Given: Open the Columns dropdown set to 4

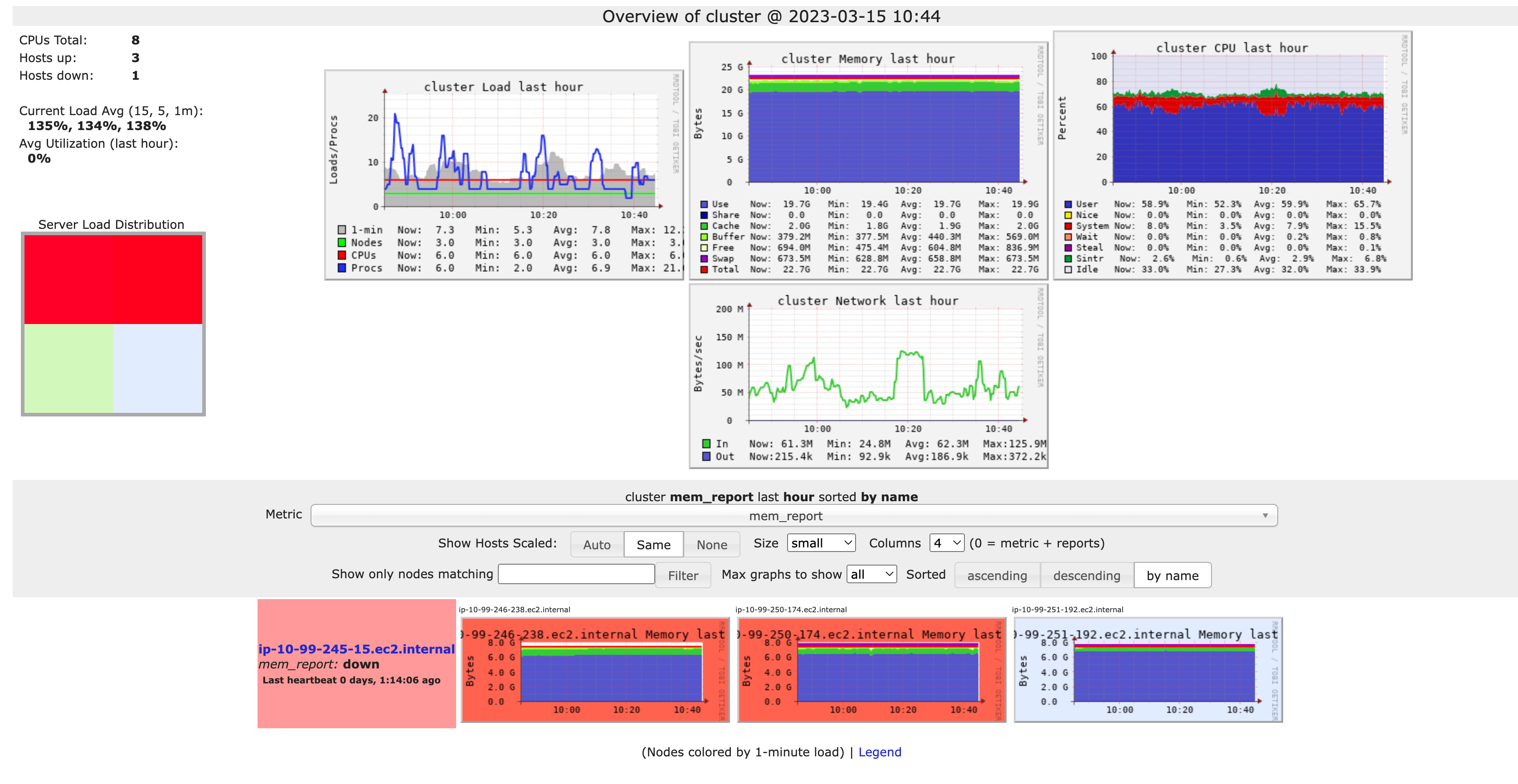Looking at the screenshot, I should pyautogui.click(x=946, y=543).
